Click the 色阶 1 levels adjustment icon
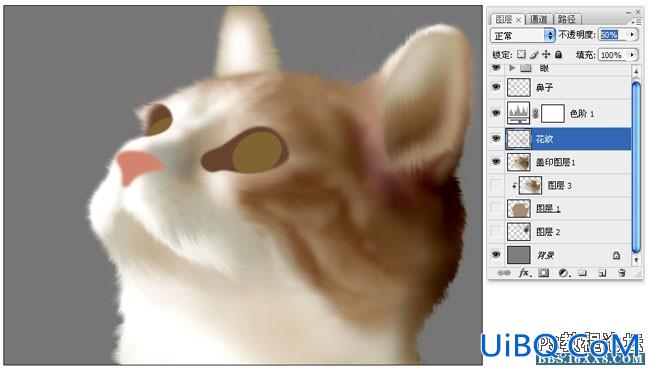Viewport: 650px width, 370px height. [518, 113]
